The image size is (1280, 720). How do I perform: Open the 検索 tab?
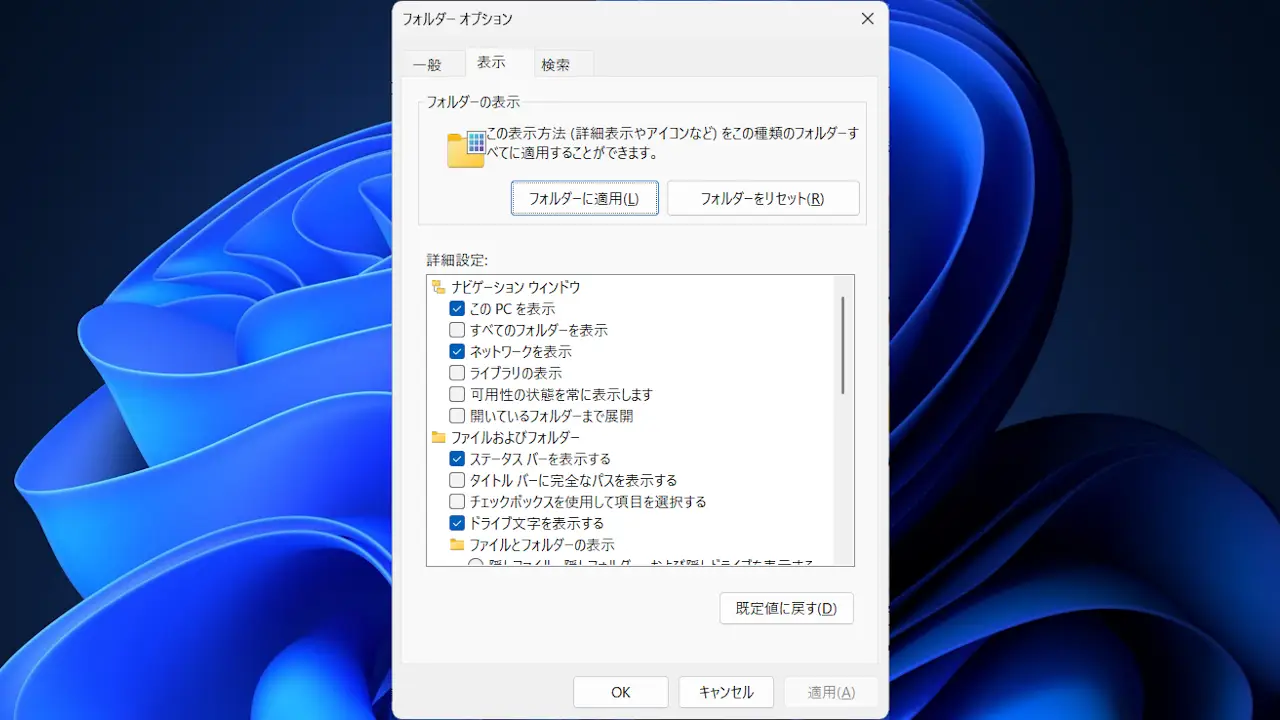[556, 64]
